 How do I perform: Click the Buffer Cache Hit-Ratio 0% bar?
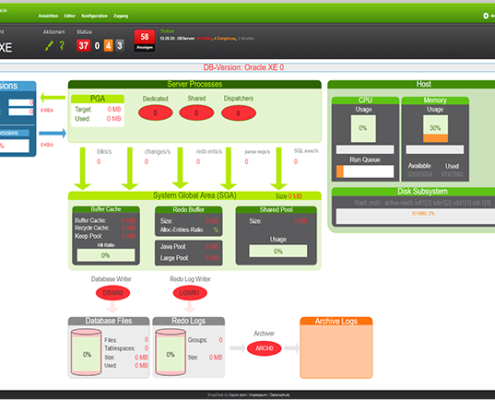click(106, 255)
